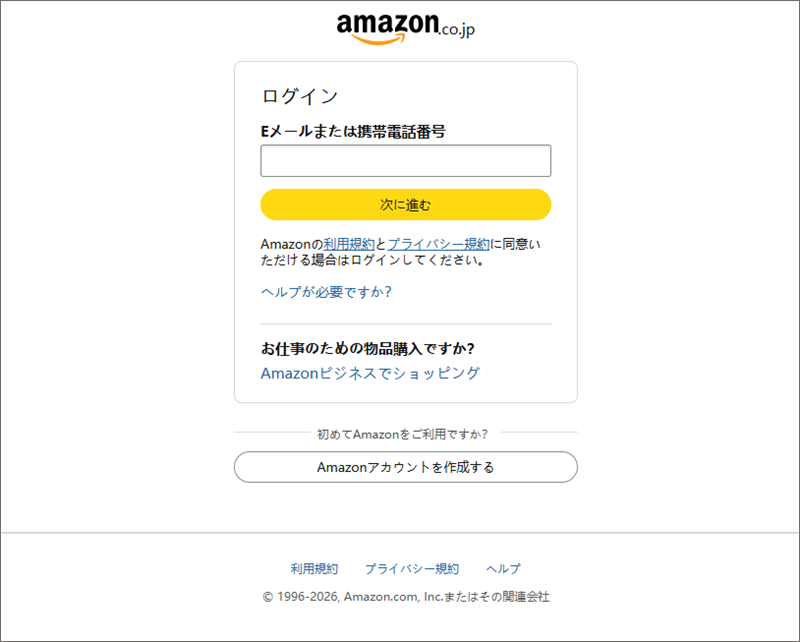Screen dimensions: 800x642
Task: Click the ログイン heading
Action: [x=300, y=97]
